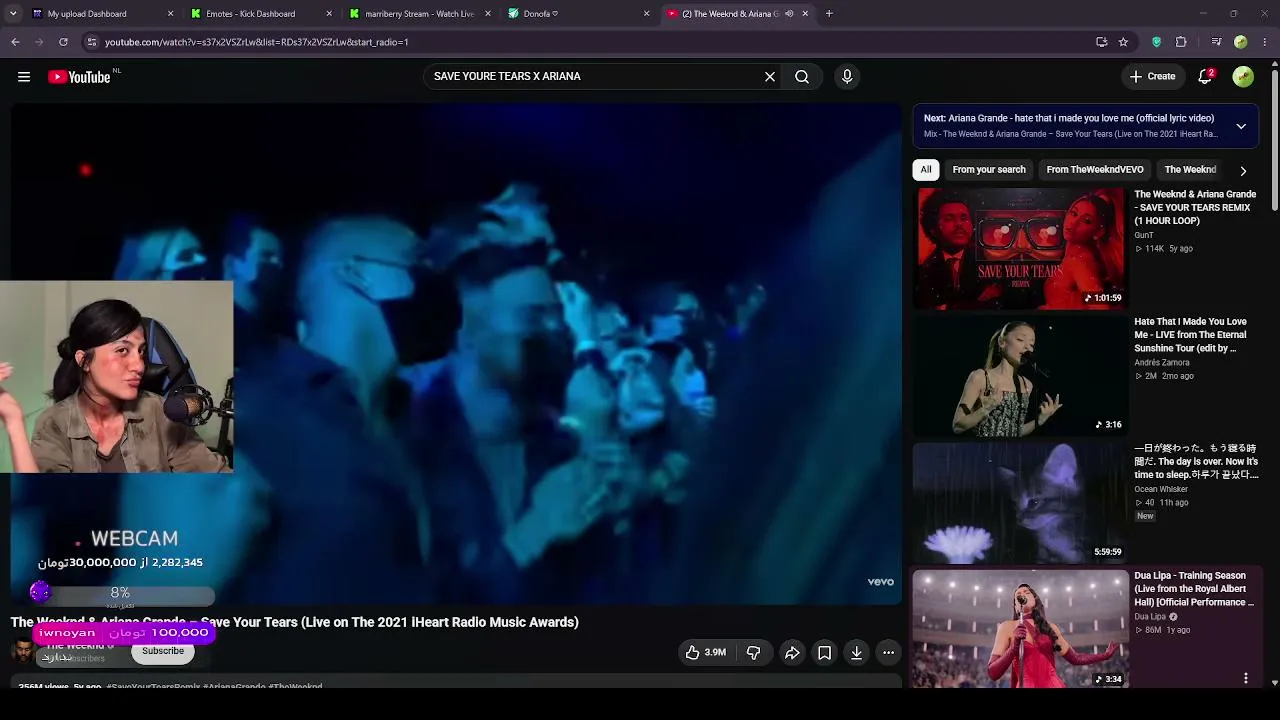The height and width of the screenshot is (720, 1280).
Task: Go to YouTube home via logo
Action: (x=79, y=77)
